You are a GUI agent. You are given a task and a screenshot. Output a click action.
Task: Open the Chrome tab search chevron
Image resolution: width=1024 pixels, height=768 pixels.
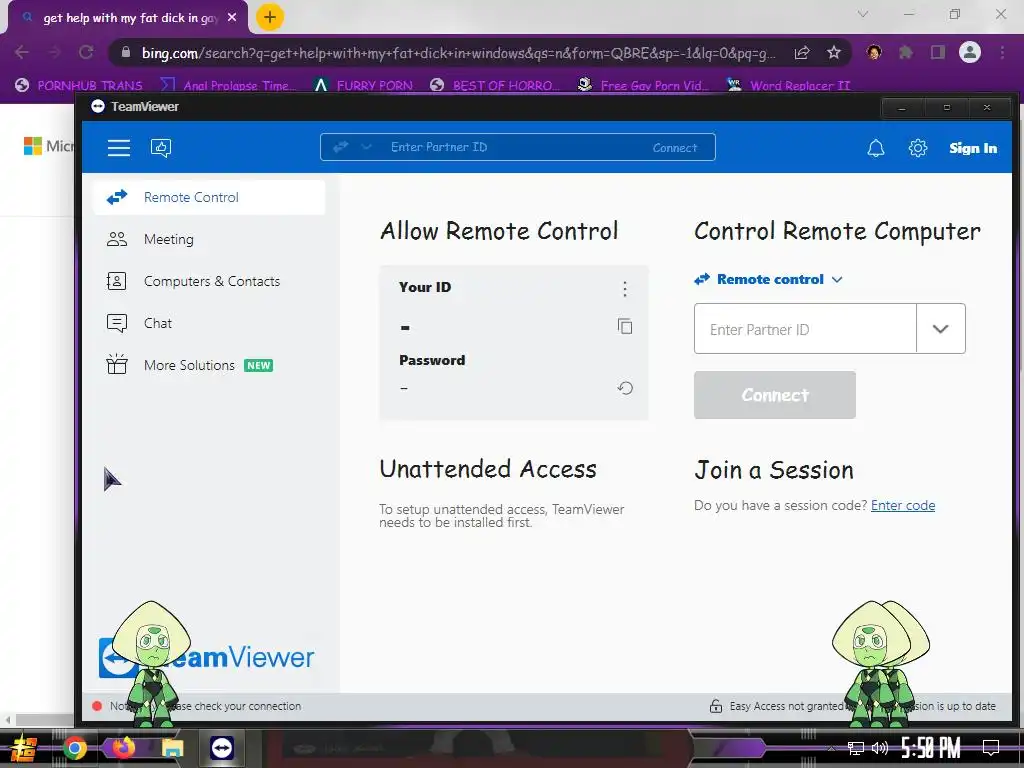point(863,14)
